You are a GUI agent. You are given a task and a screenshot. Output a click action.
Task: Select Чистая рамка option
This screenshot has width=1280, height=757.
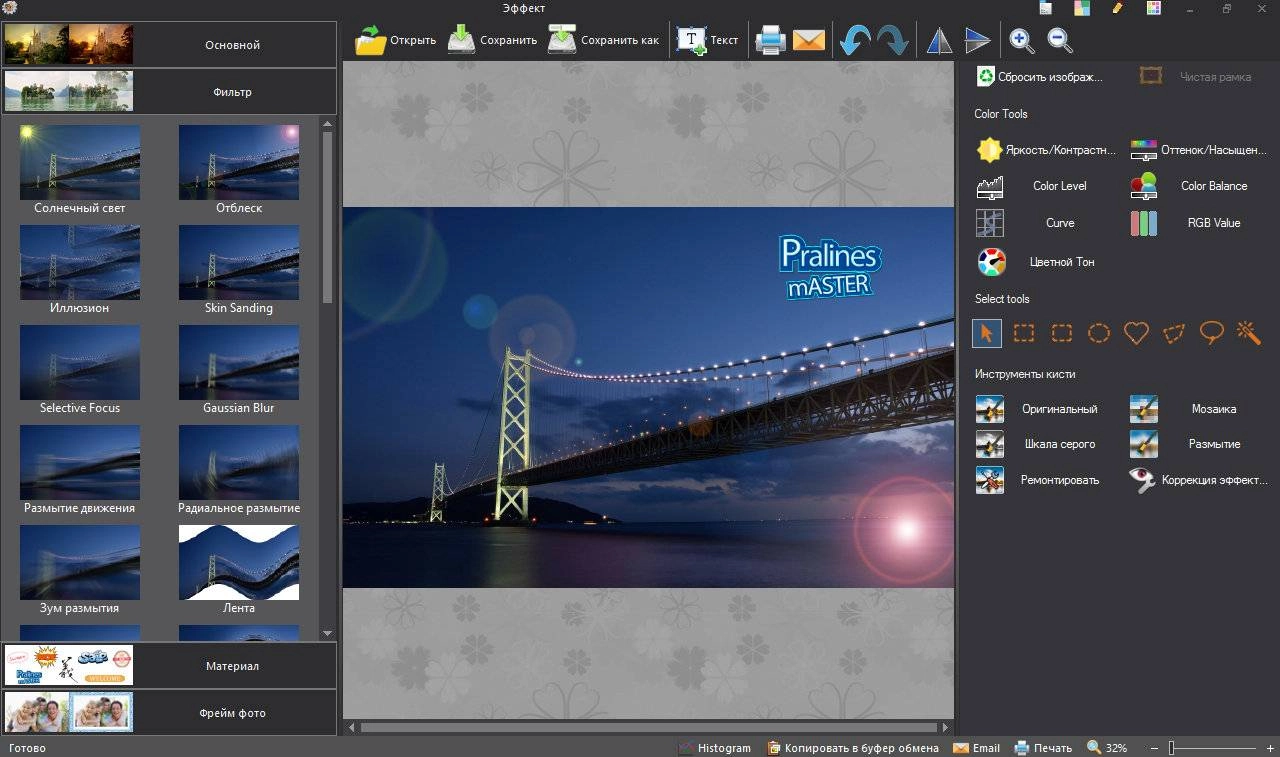pos(1195,76)
